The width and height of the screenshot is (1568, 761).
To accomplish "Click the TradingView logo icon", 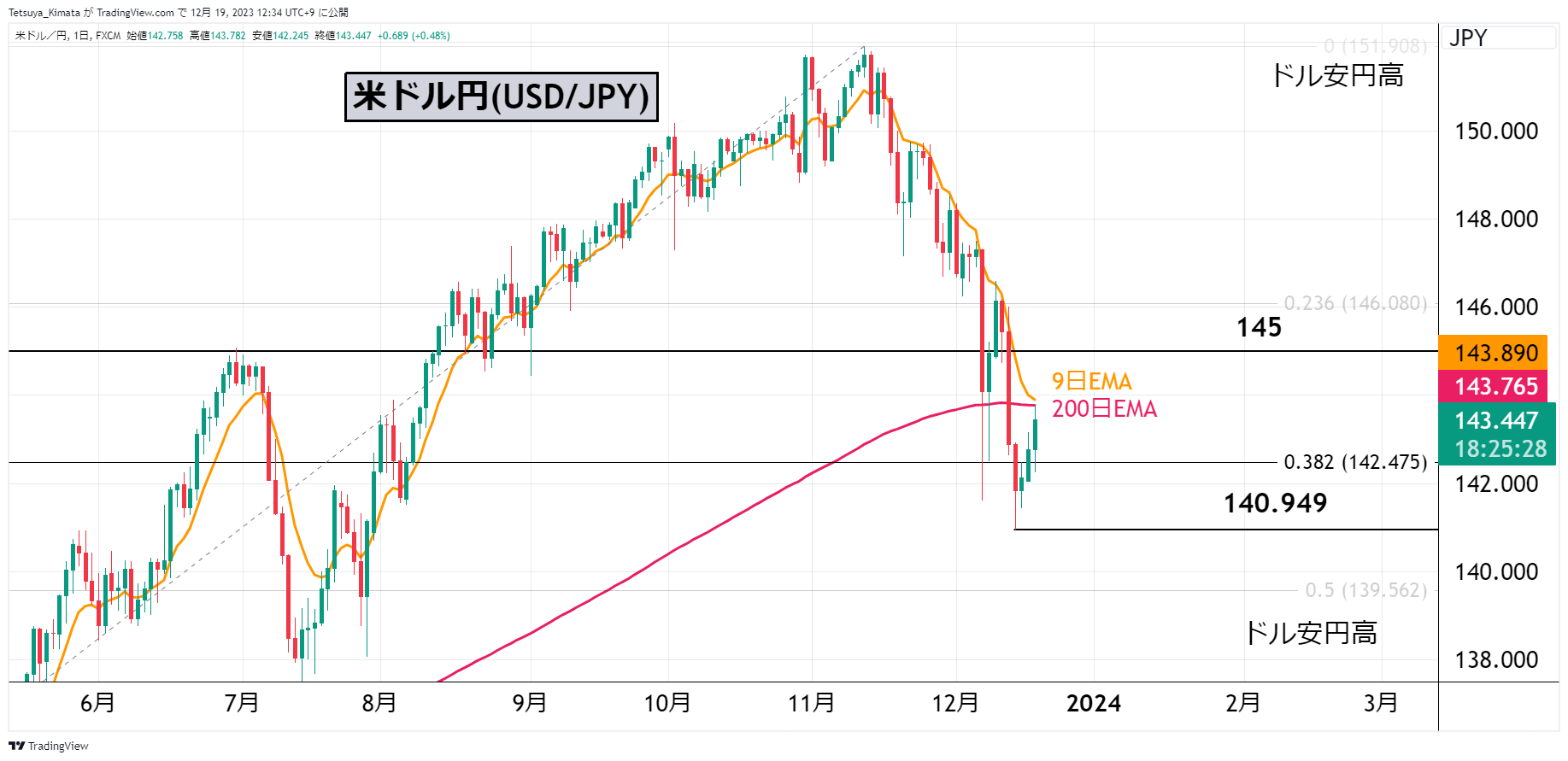I will click(16, 746).
